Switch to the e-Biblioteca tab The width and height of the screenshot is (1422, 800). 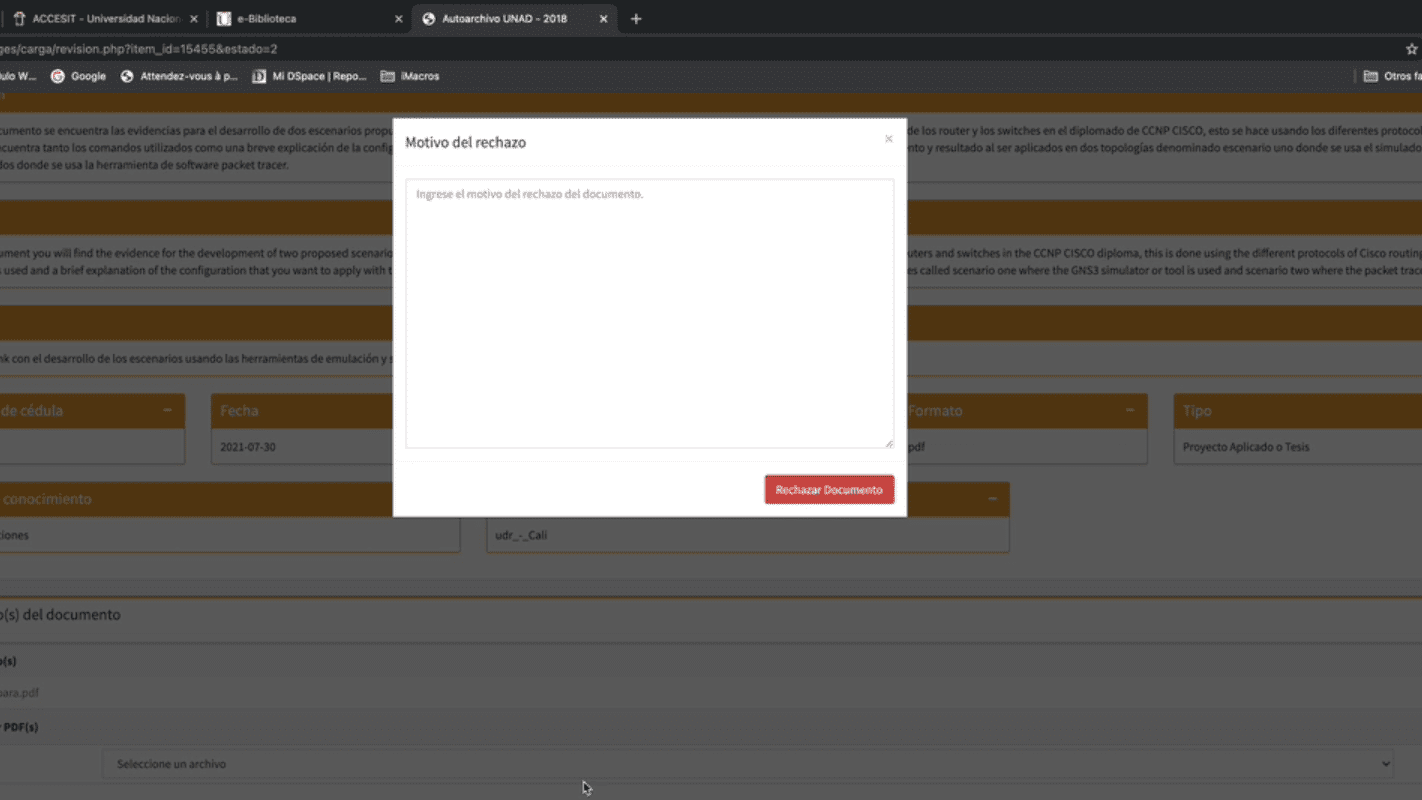(x=307, y=19)
